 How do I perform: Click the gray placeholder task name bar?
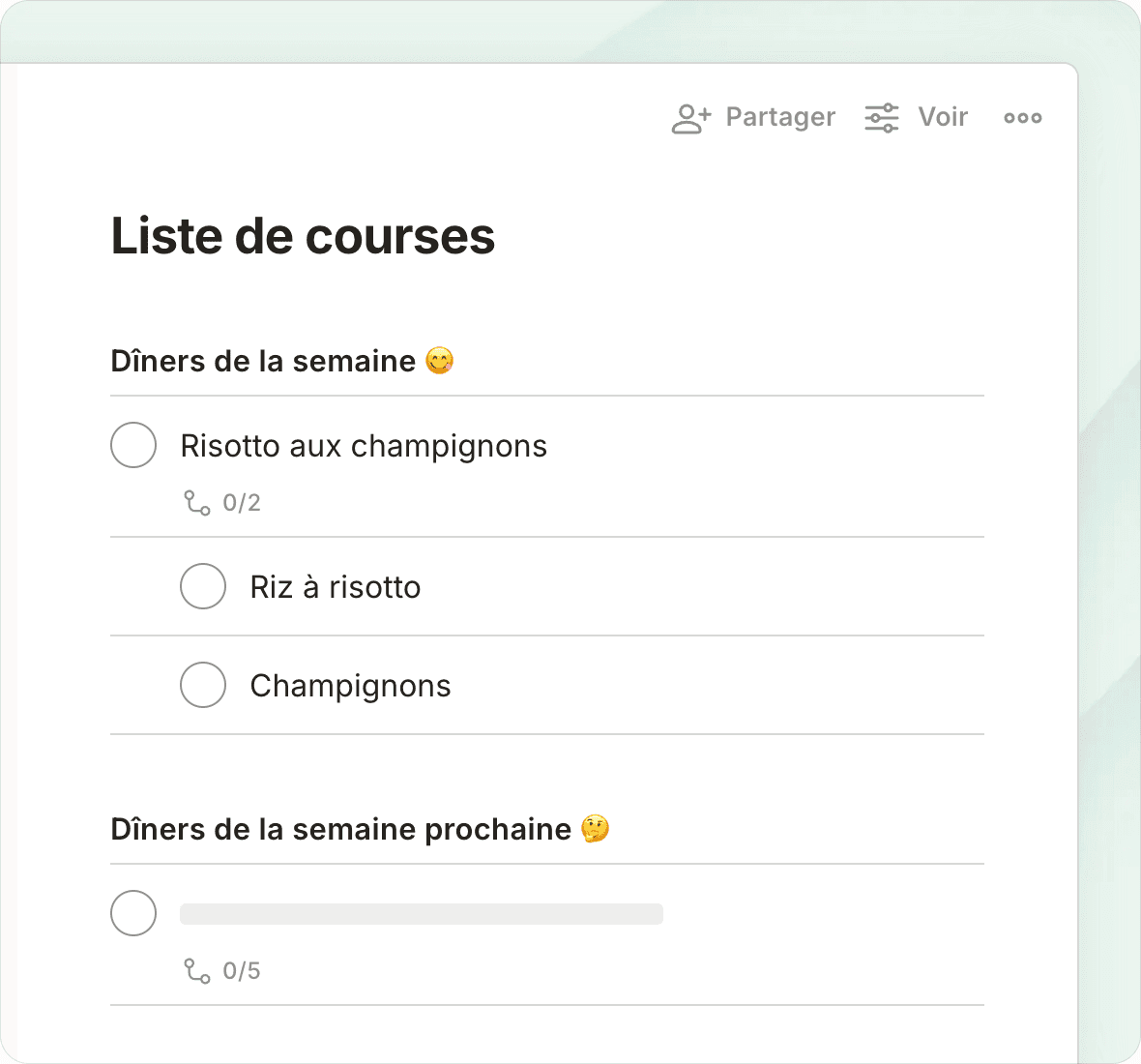click(x=422, y=914)
